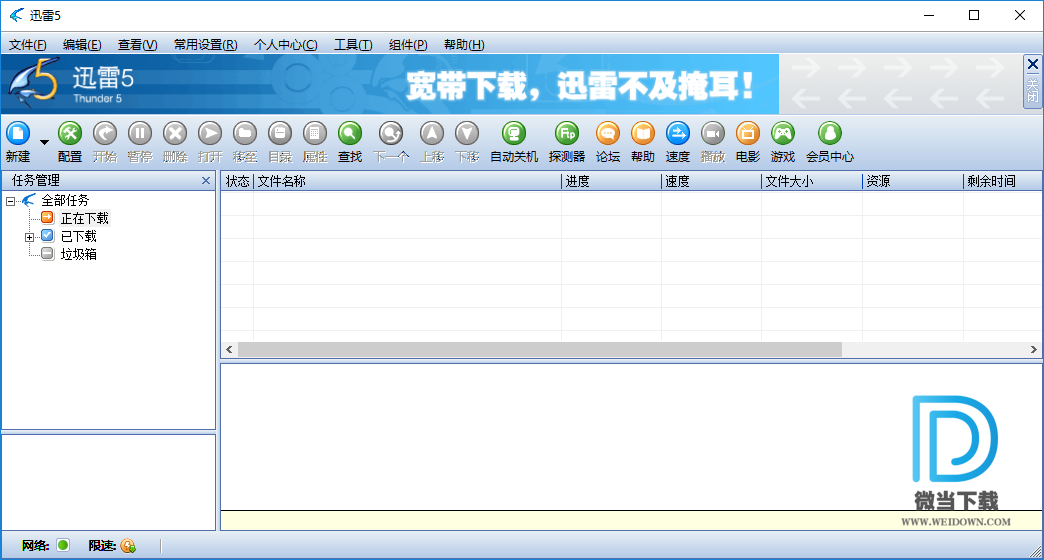Collapse the 全部任务 tree node

coord(11,200)
